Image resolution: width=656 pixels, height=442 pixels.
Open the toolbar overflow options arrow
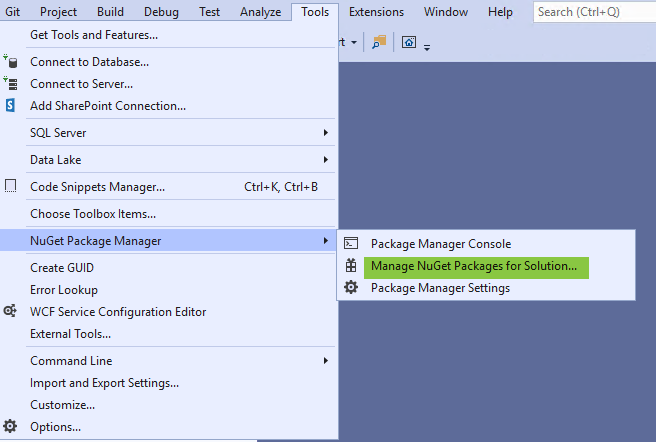[x=427, y=48]
